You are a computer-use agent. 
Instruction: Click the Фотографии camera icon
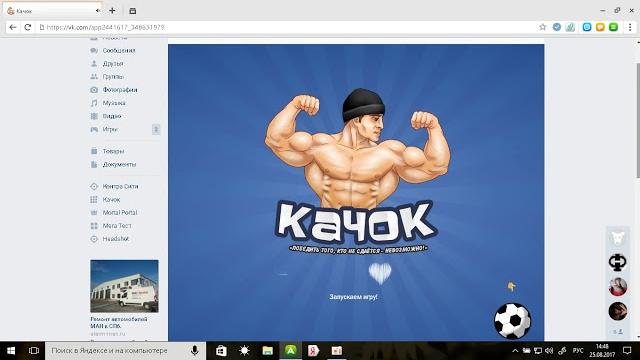click(94, 90)
